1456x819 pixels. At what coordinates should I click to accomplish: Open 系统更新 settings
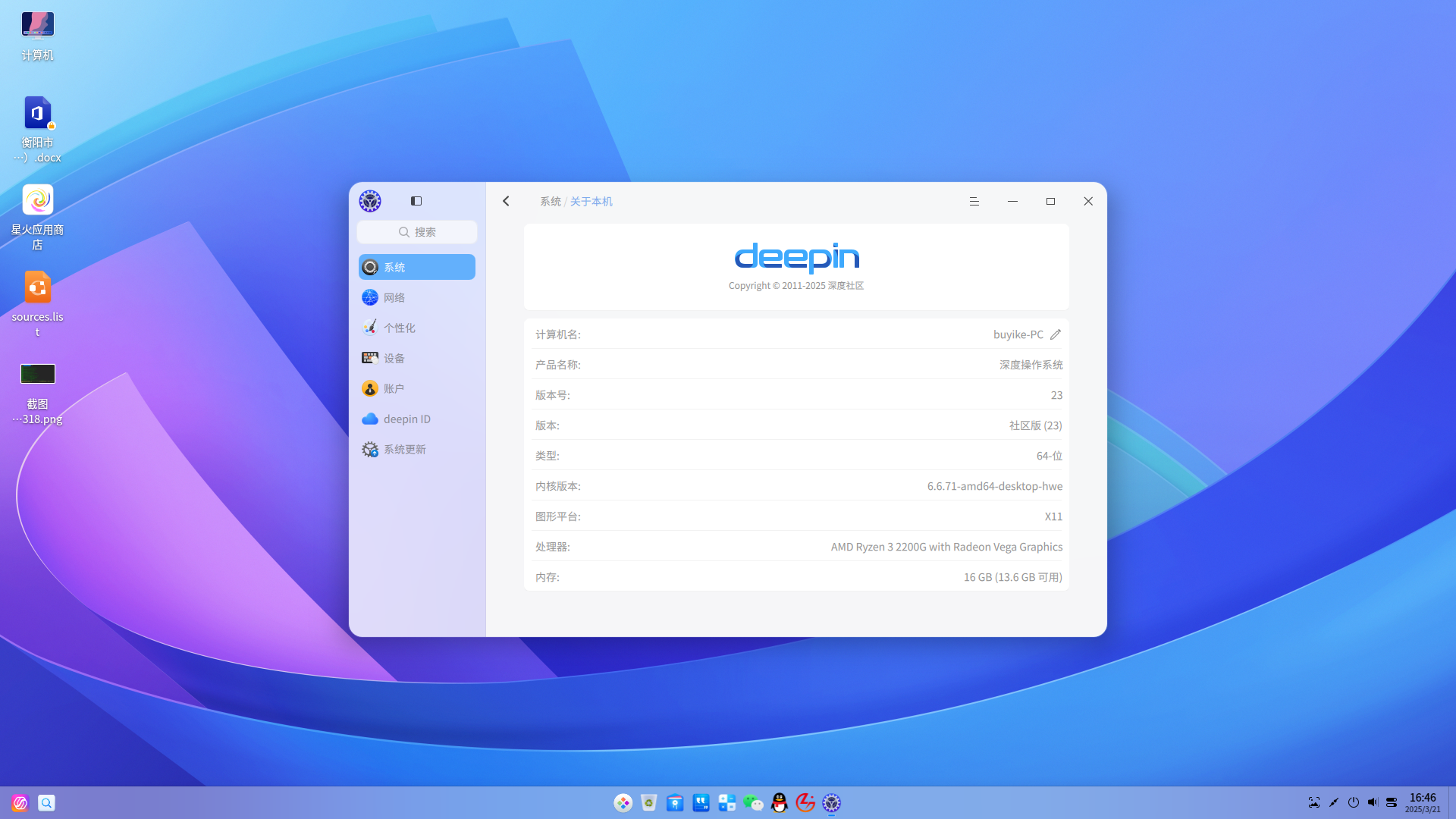click(417, 449)
